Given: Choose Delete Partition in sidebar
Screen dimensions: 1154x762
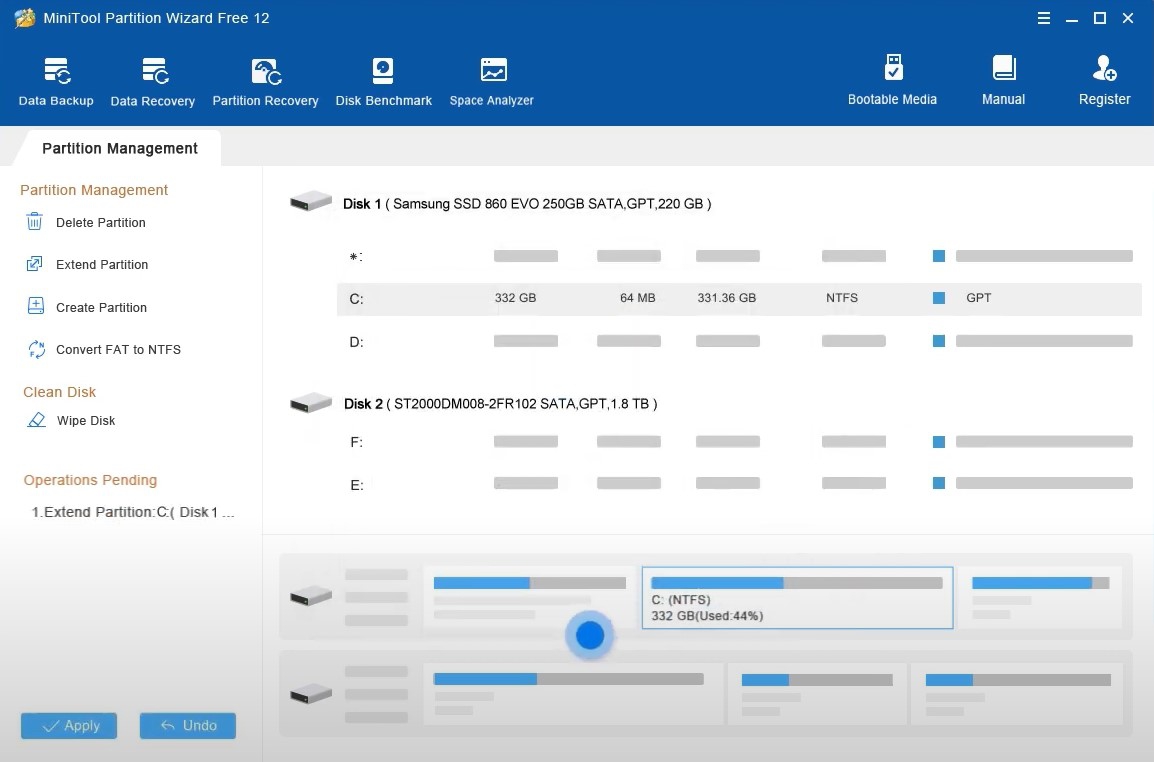Looking at the screenshot, I should (100, 222).
